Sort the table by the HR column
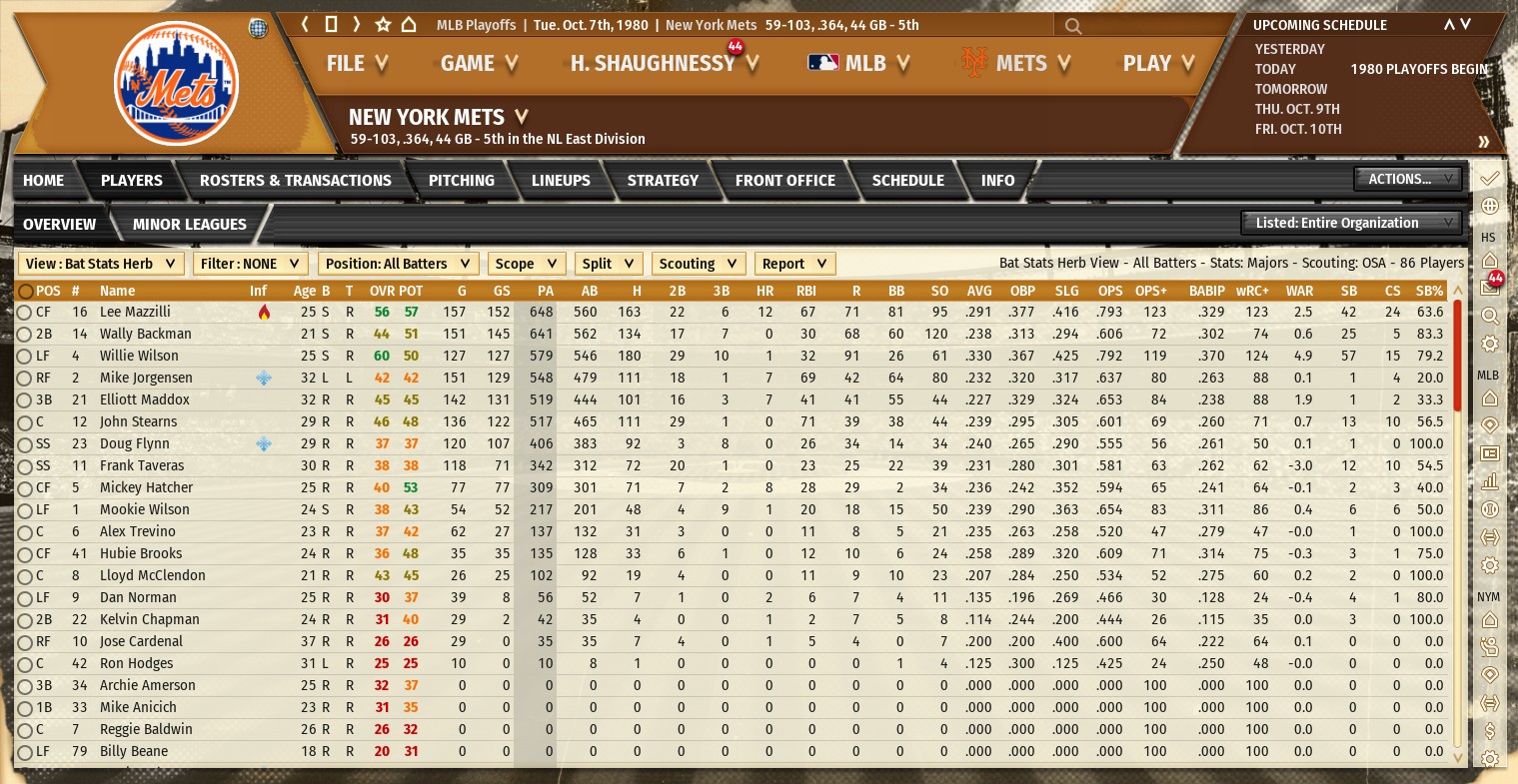1518x784 pixels. click(765, 291)
